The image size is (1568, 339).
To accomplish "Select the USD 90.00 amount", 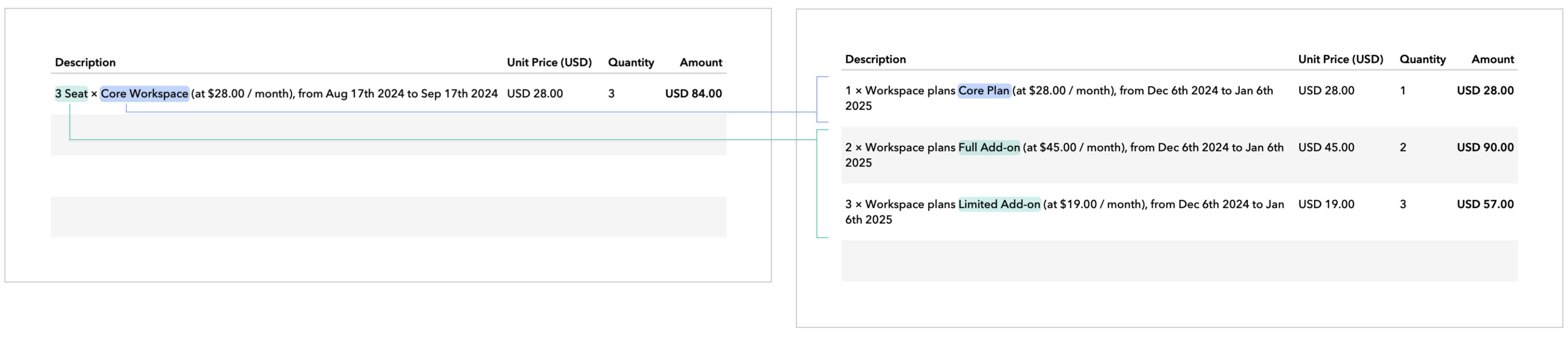I will coord(1485,147).
